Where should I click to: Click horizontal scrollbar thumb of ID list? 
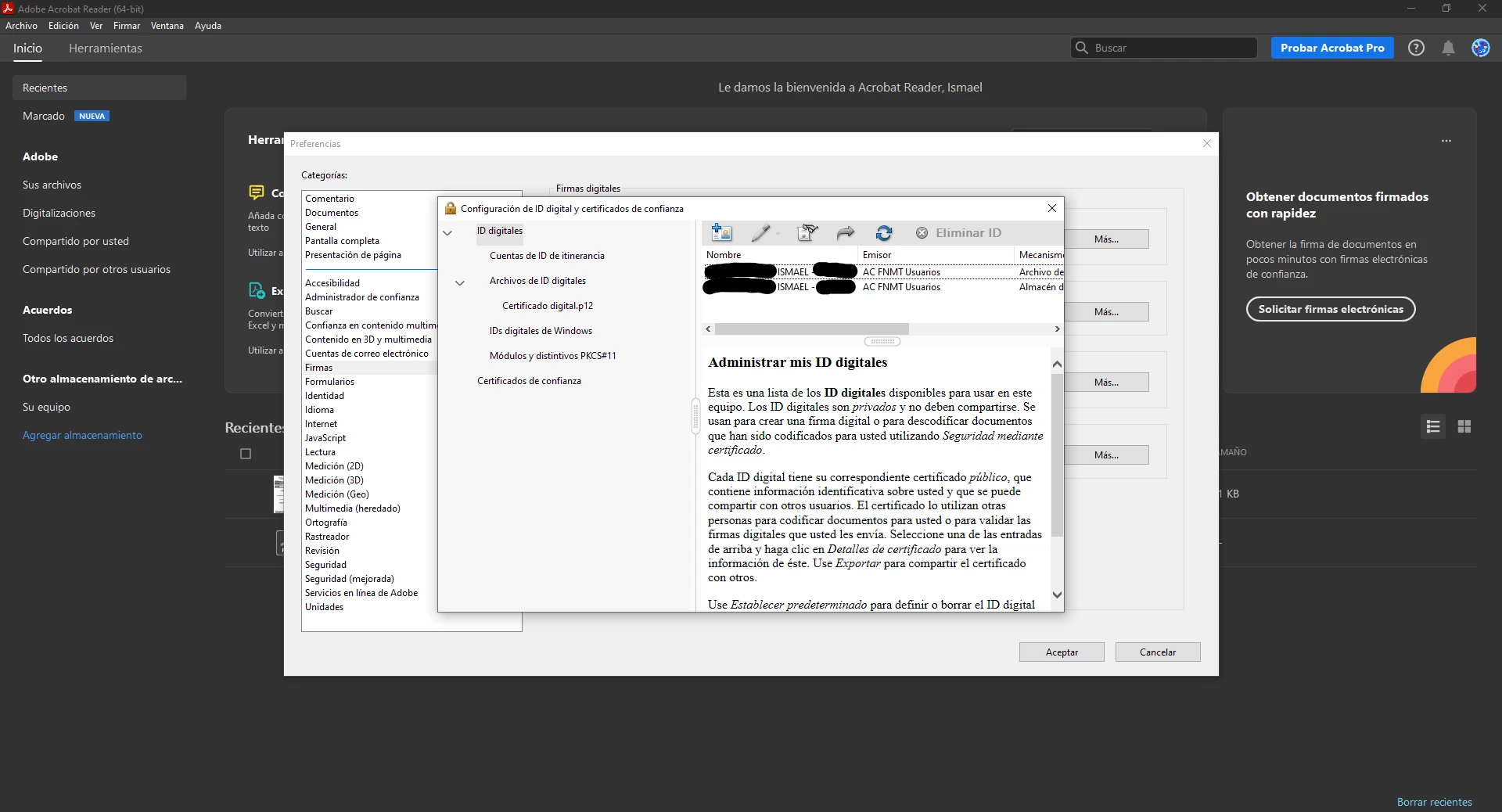[812, 329]
